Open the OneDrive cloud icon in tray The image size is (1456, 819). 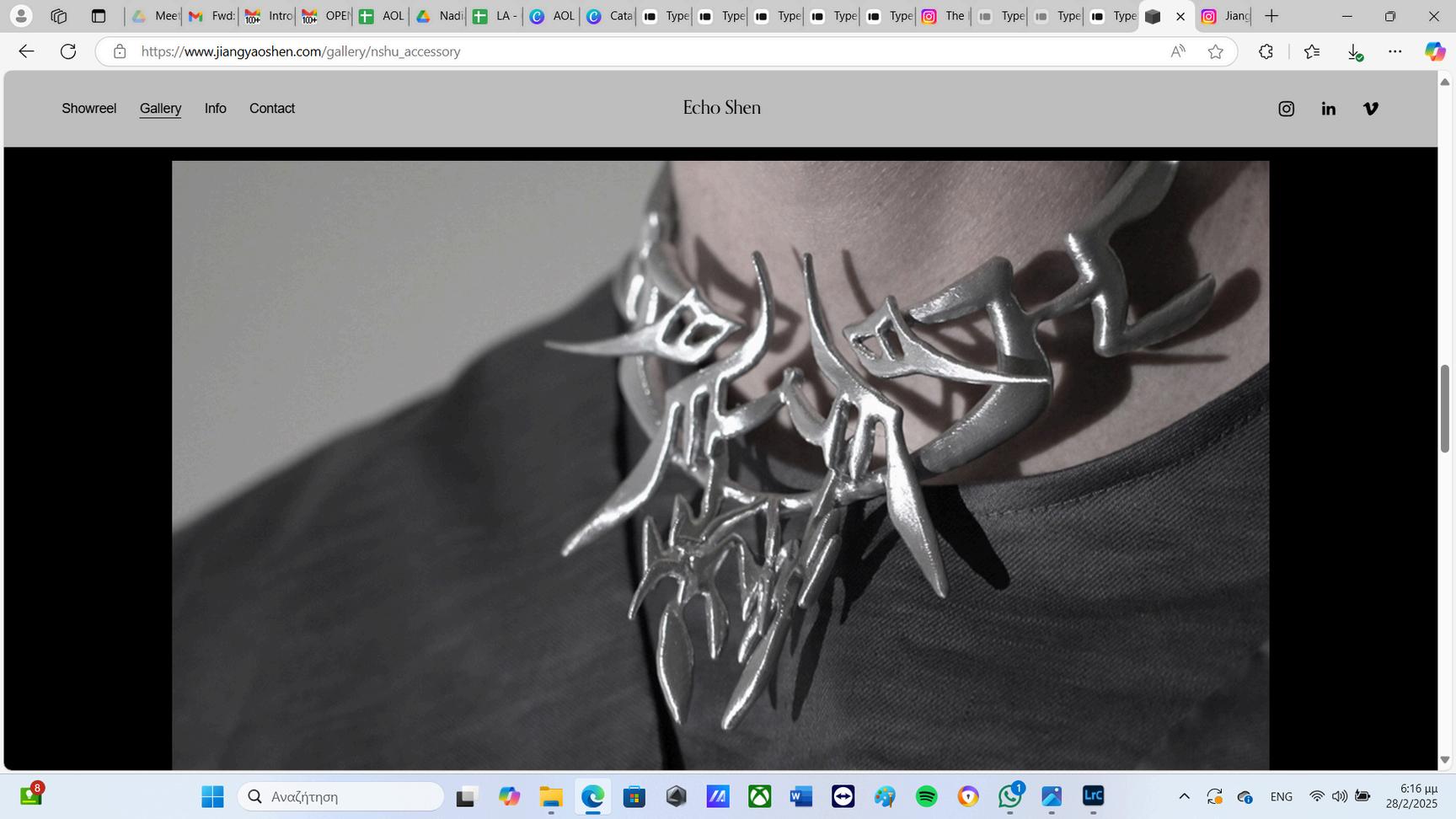coord(1245,796)
